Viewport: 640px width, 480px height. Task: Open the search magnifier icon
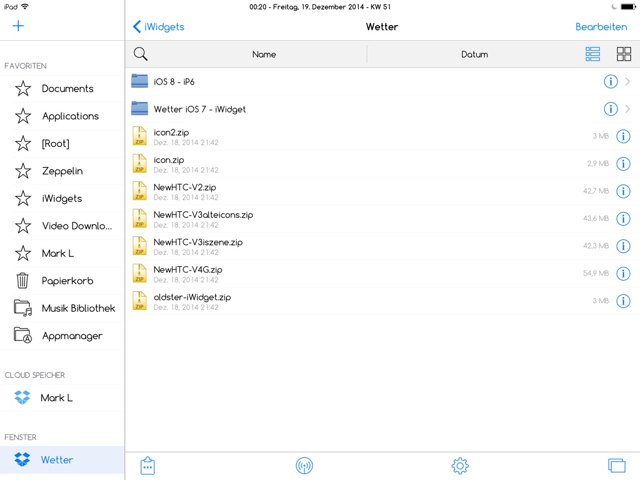click(x=141, y=54)
